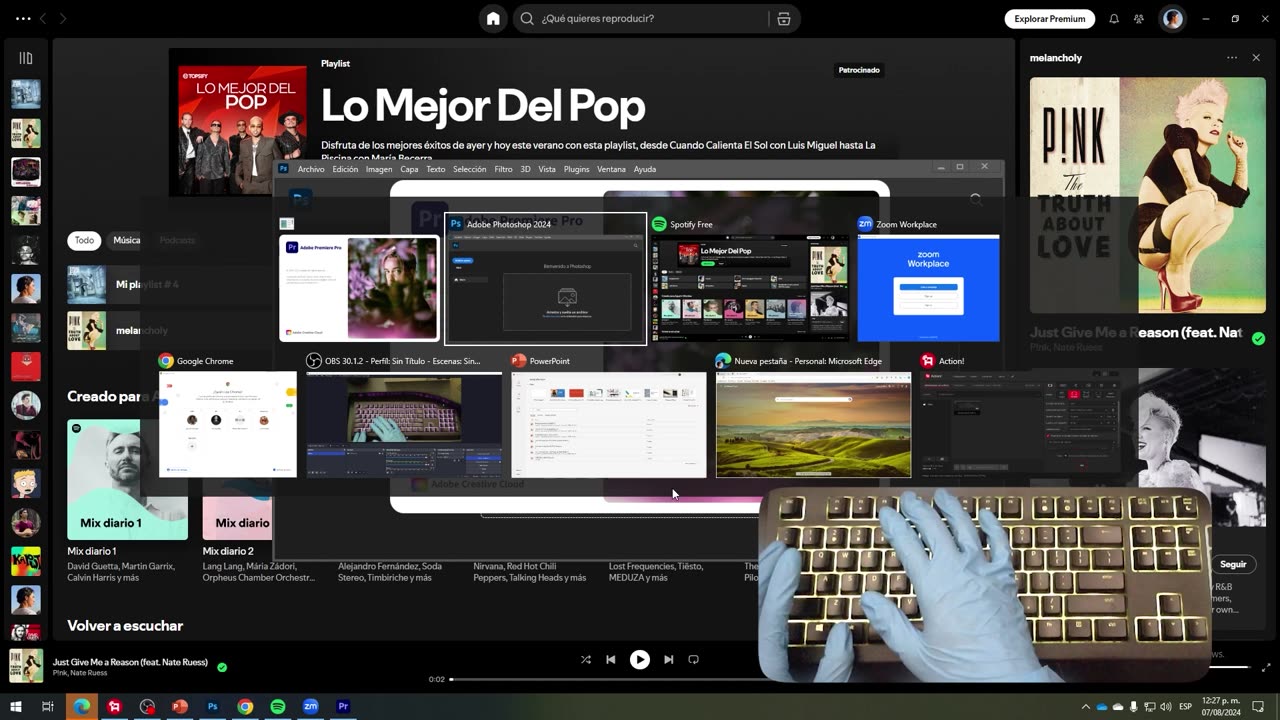Open Spotify from the taskbar
The image size is (1280, 720).
click(x=278, y=706)
